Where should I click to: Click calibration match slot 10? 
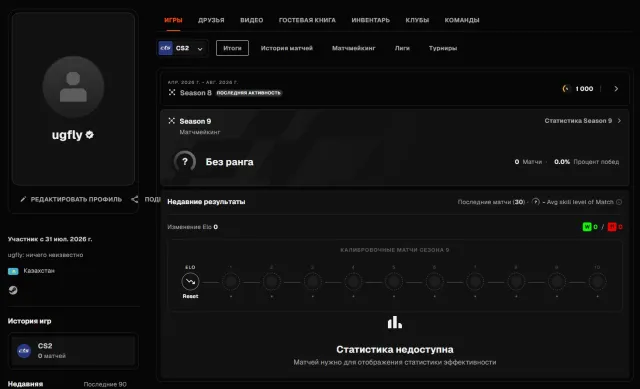coord(597,282)
